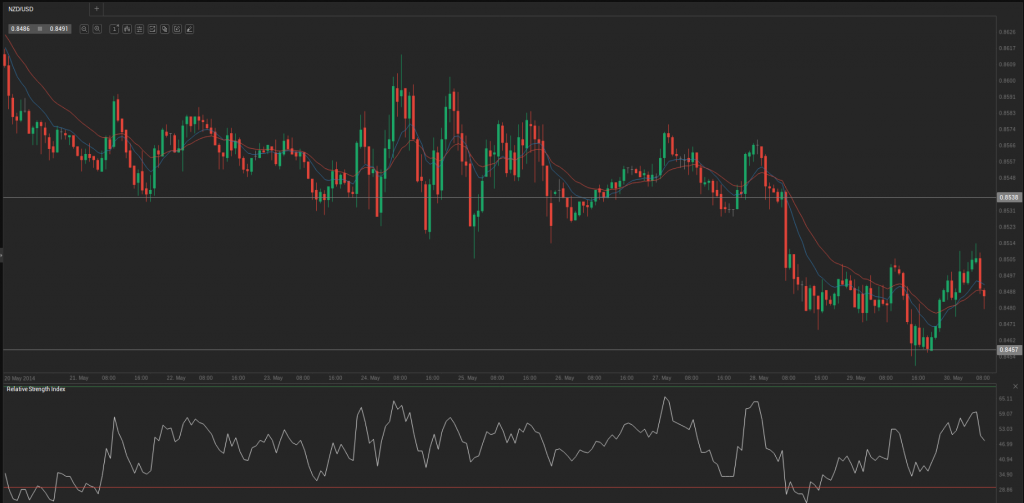Click the 0.8538 horizontal line price label

pos(1008,198)
